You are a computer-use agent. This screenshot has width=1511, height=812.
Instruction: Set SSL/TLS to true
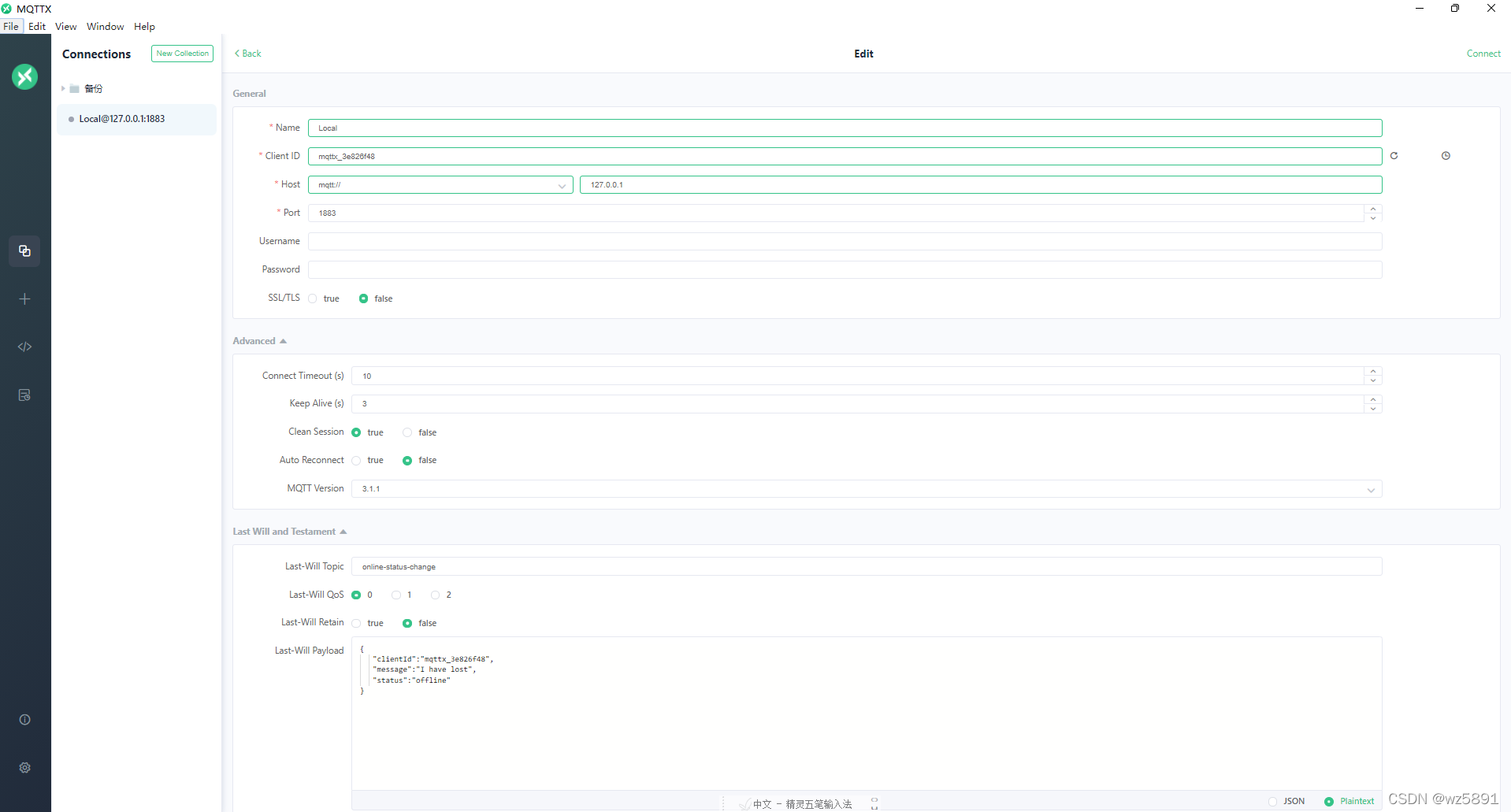[x=313, y=298]
